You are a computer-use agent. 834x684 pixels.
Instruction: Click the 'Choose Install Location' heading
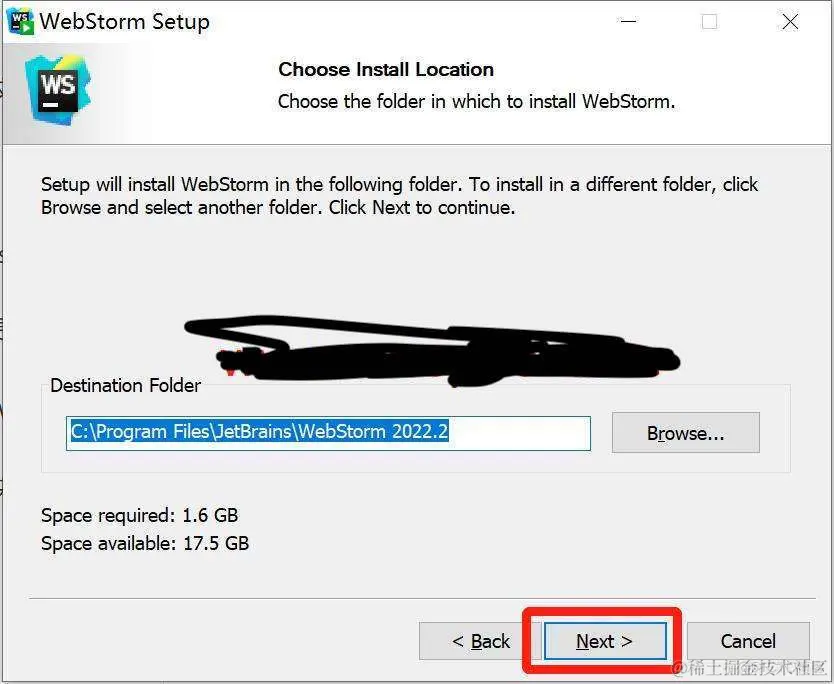[x=386, y=69]
